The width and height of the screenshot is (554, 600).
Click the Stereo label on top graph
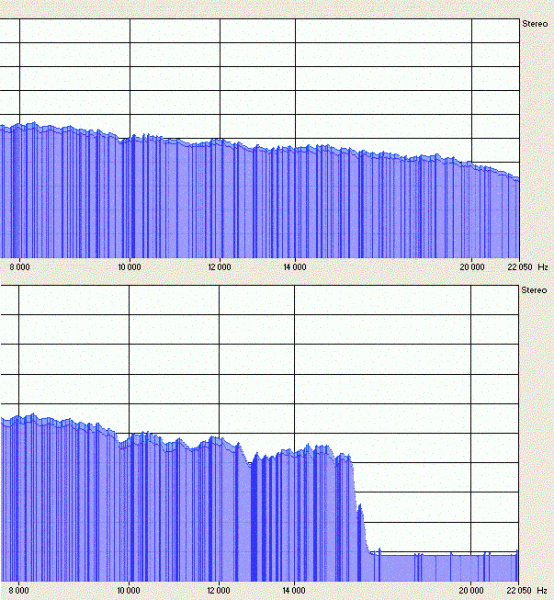click(x=534, y=24)
